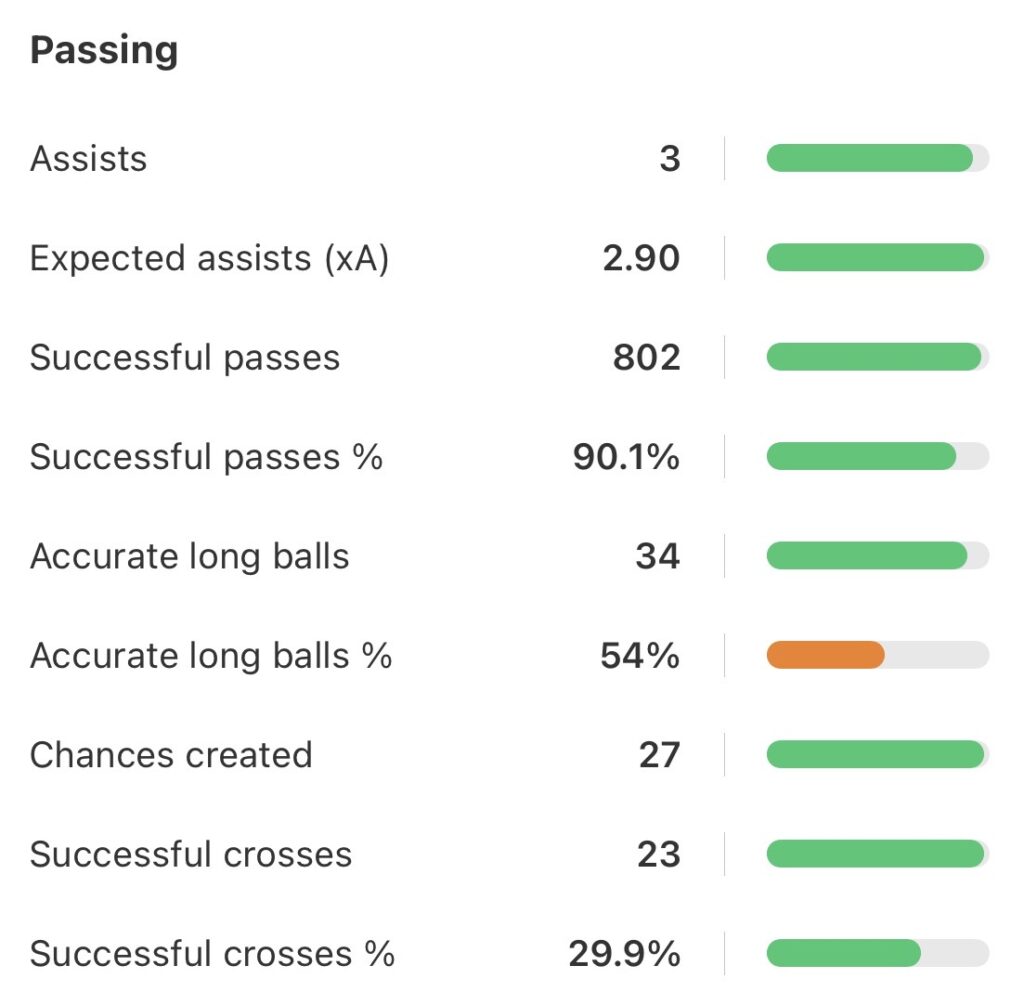Select the Successful passes % label
This screenshot has width=1024, height=1005.
tap(206, 457)
